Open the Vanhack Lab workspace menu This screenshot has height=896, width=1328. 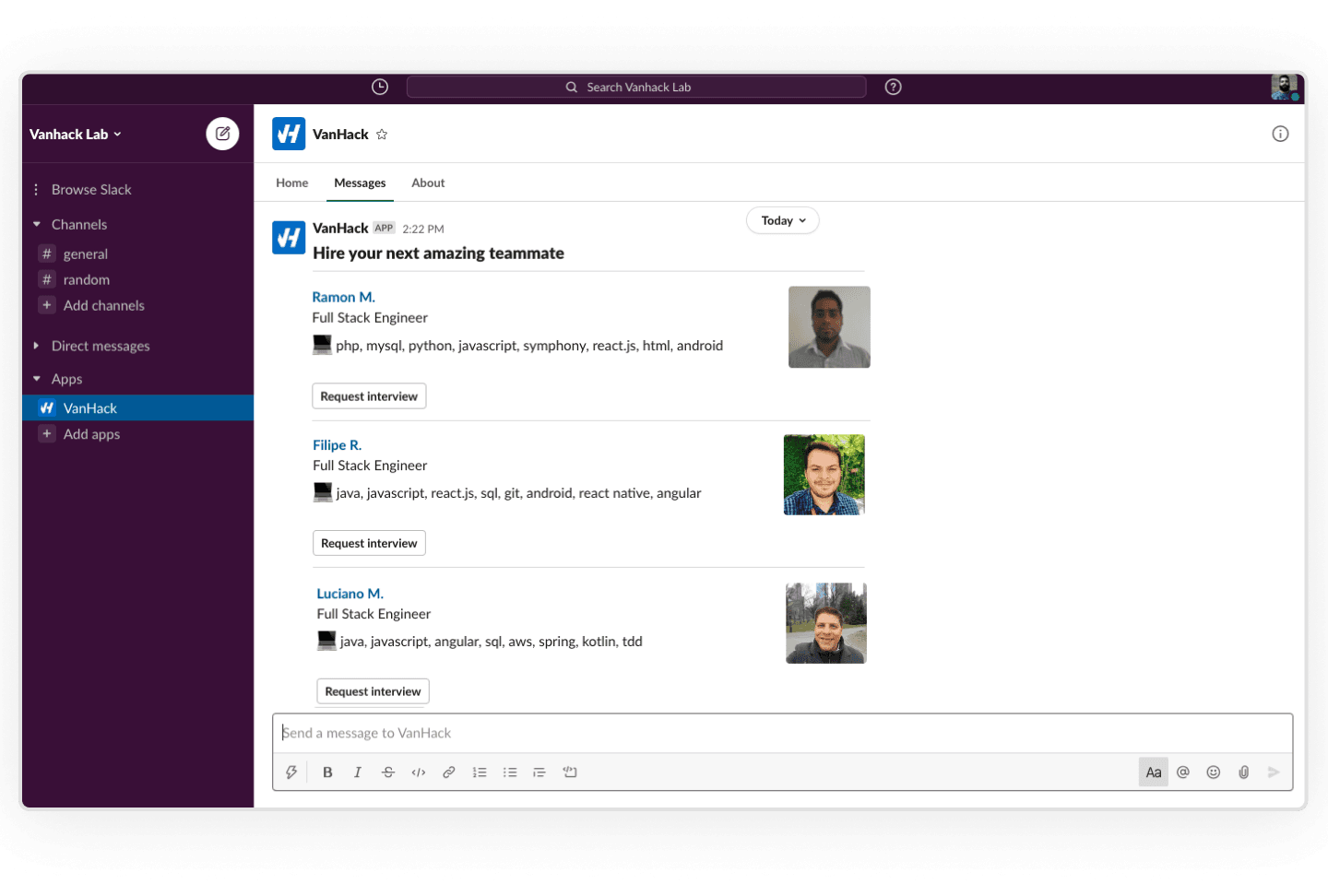coord(76,135)
